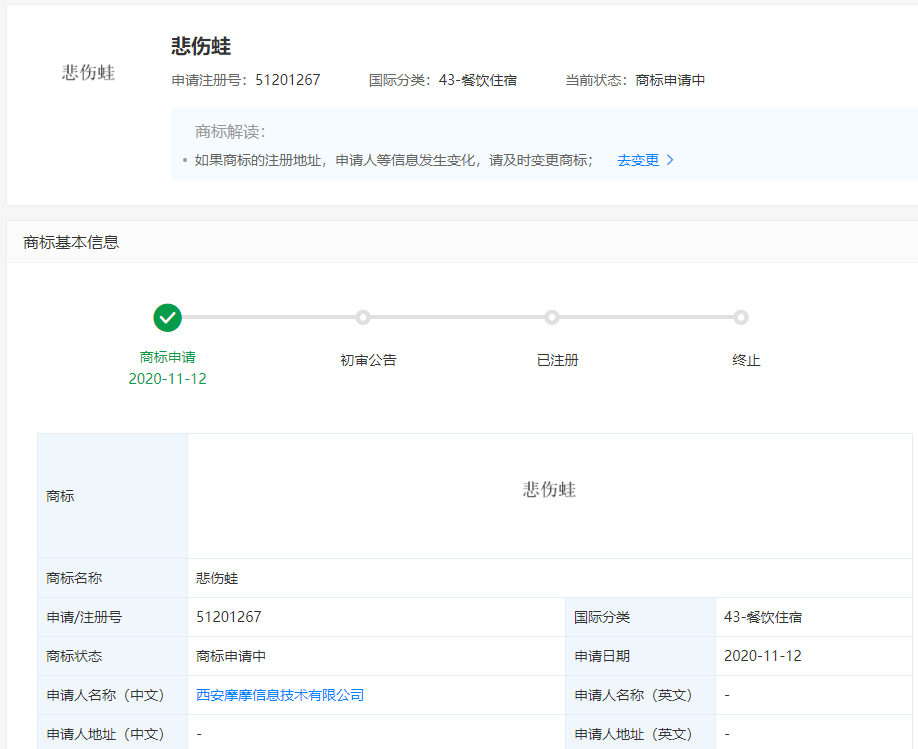918x749 pixels.
Task: Click registration number 51201267 in table
Action: (x=229, y=617)
